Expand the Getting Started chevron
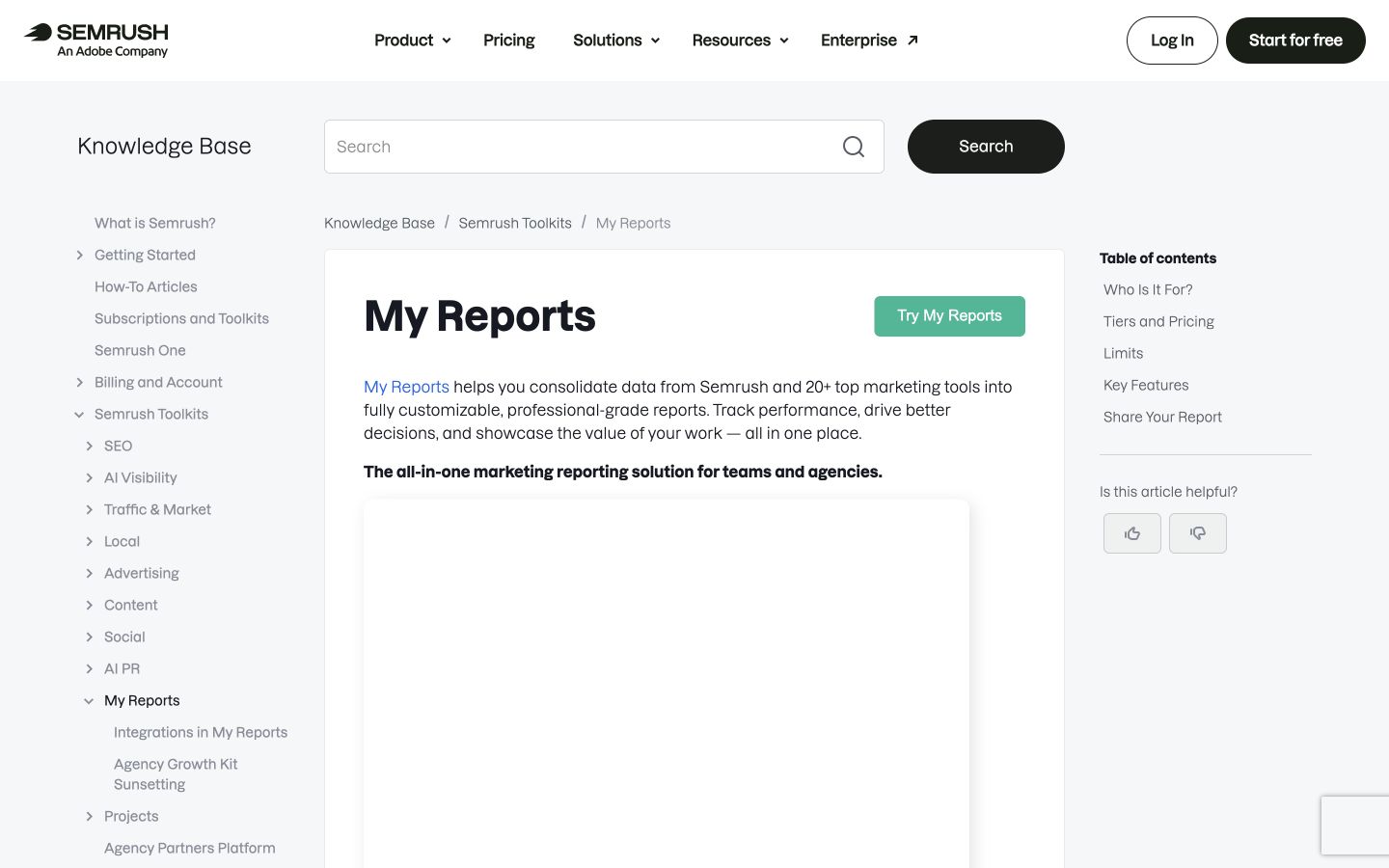 coord(80,255)
